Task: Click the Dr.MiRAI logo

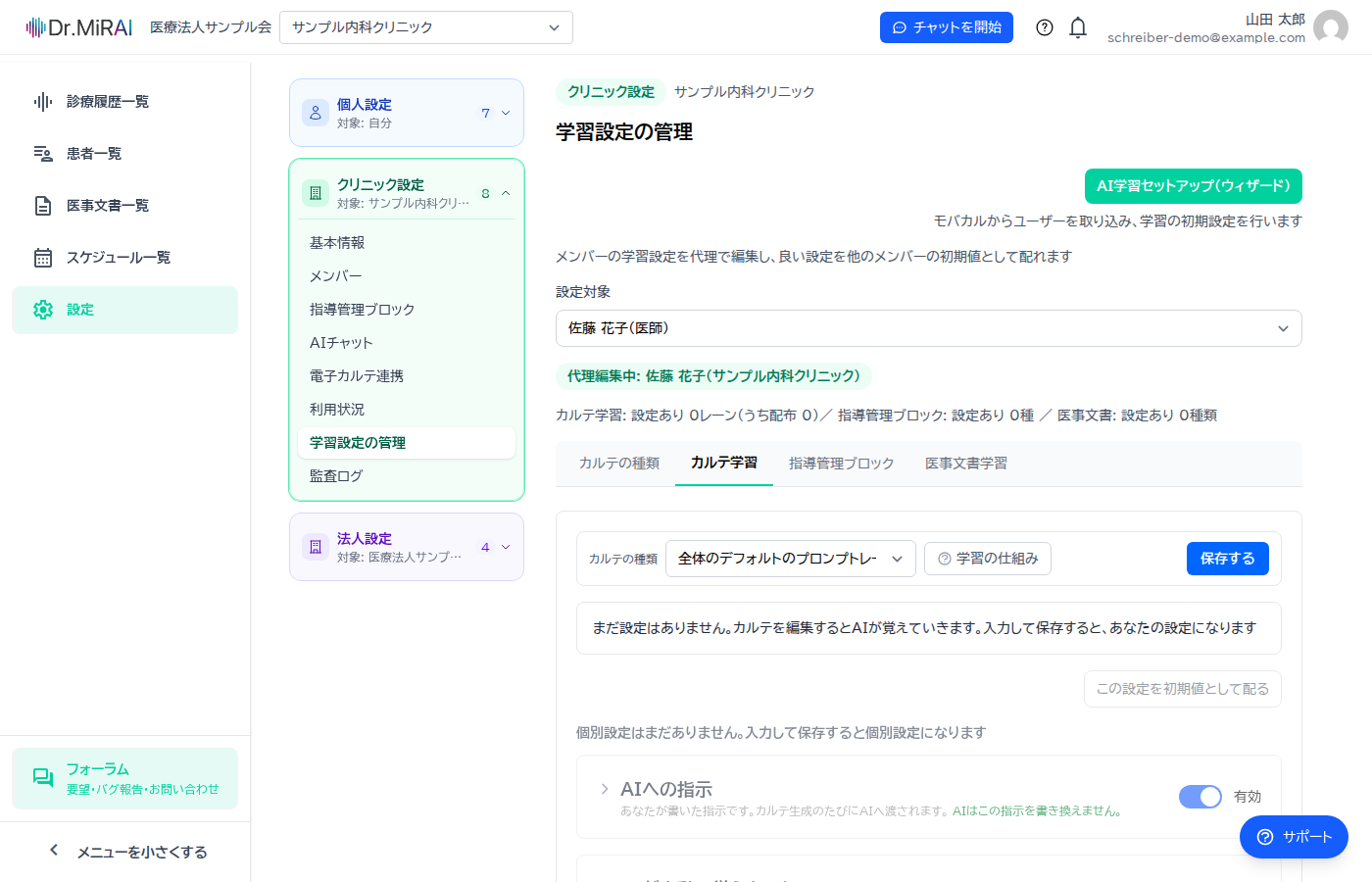Action: 79,27
